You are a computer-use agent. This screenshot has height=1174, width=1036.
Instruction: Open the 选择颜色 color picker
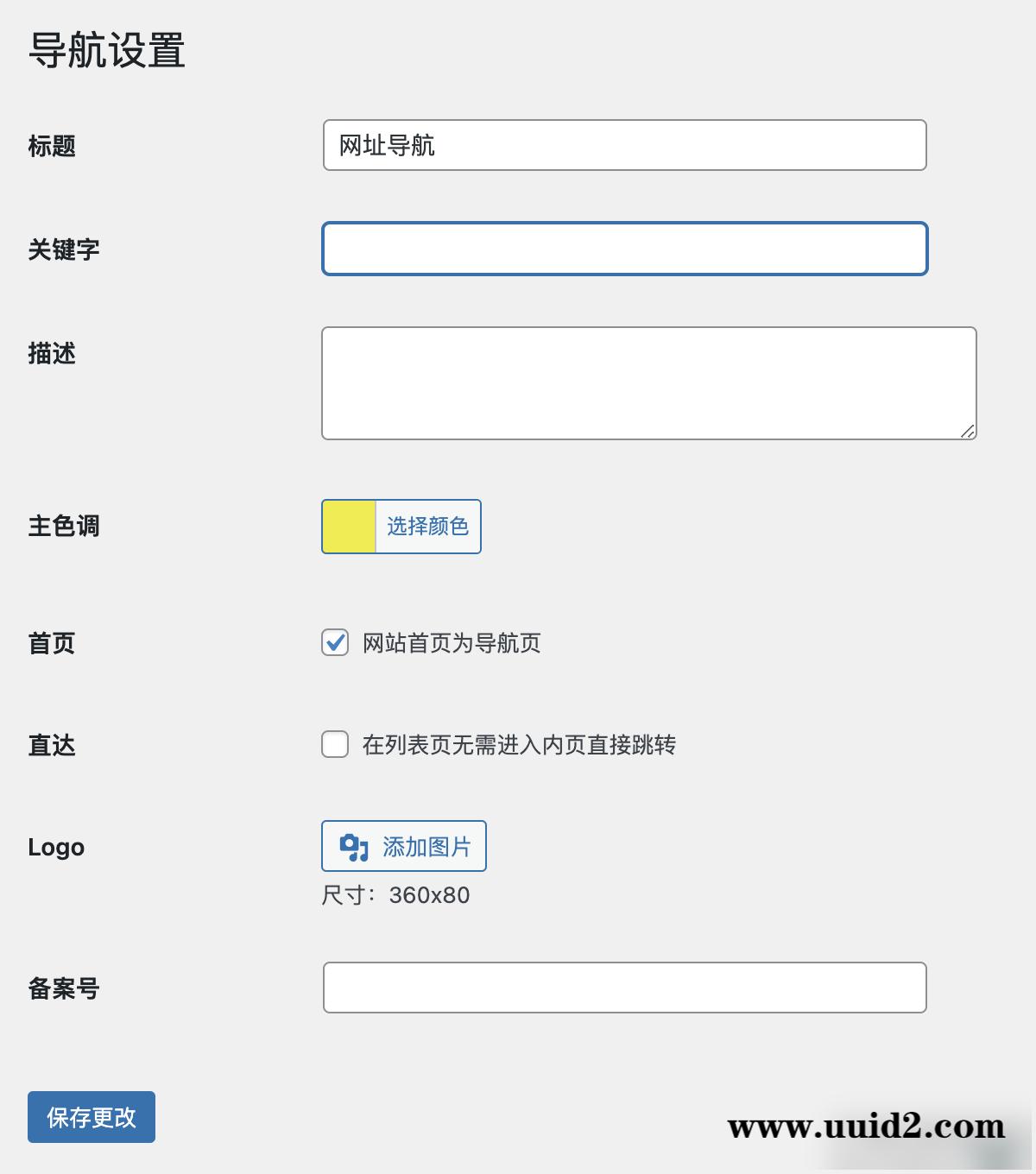coord(429,527)
